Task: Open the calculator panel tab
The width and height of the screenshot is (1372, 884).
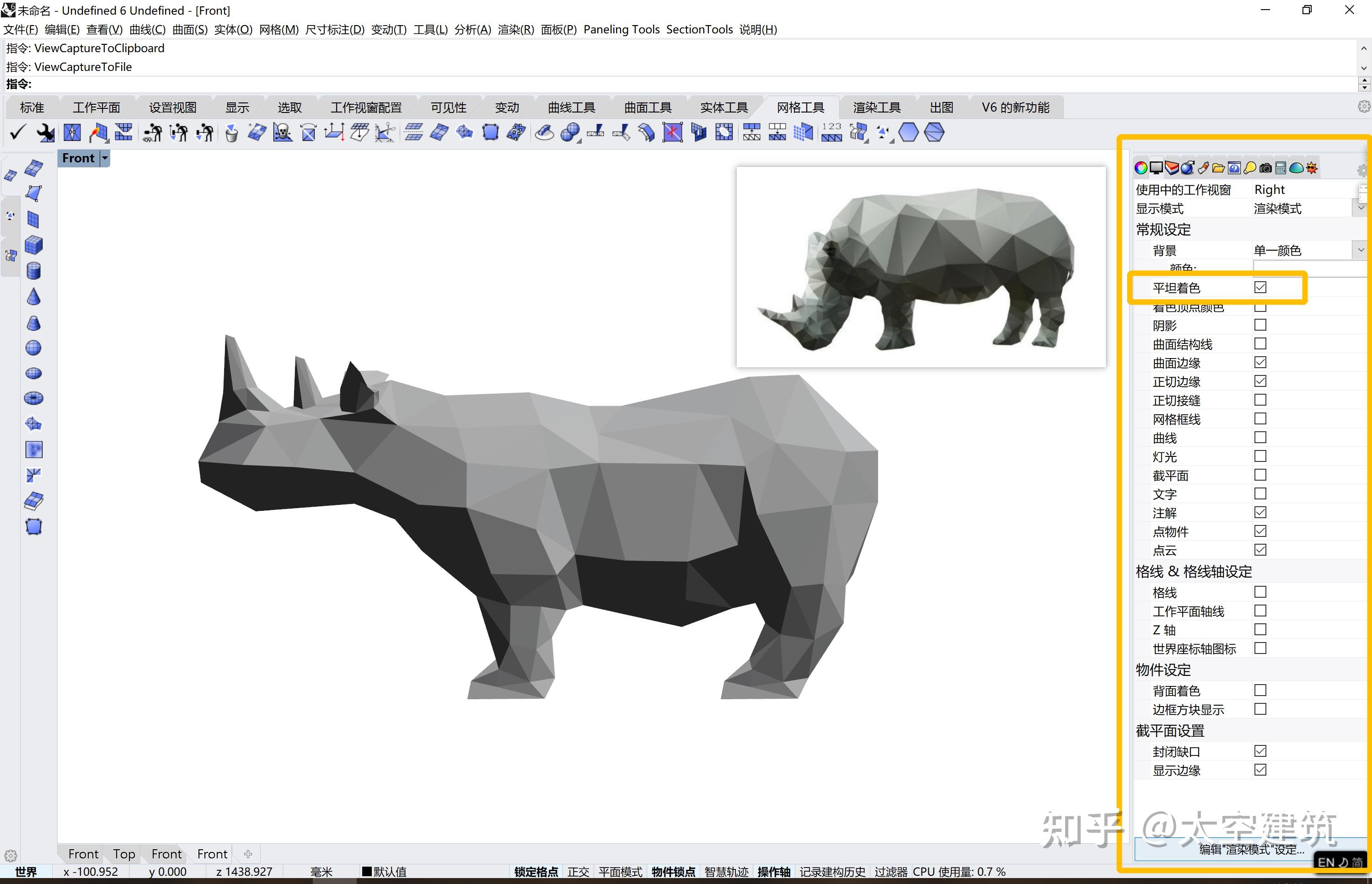Action: pos(1281,167)
